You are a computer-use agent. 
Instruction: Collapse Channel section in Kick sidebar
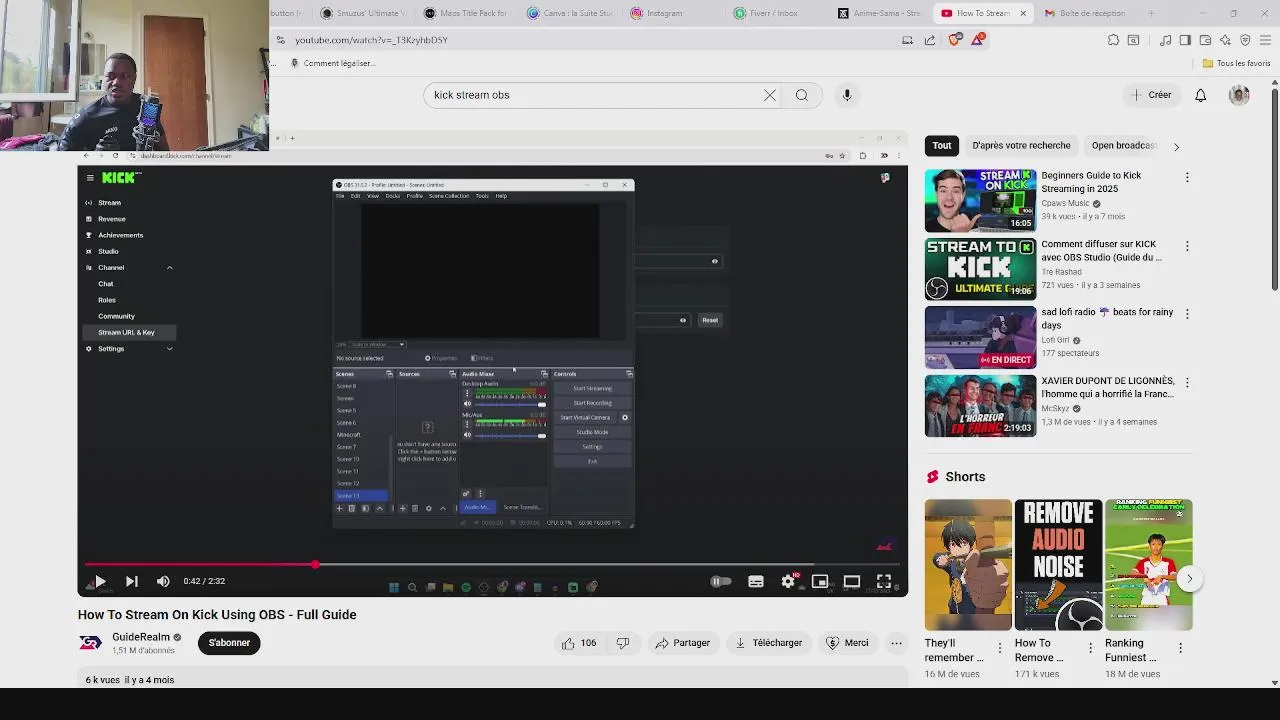point(169,267)
